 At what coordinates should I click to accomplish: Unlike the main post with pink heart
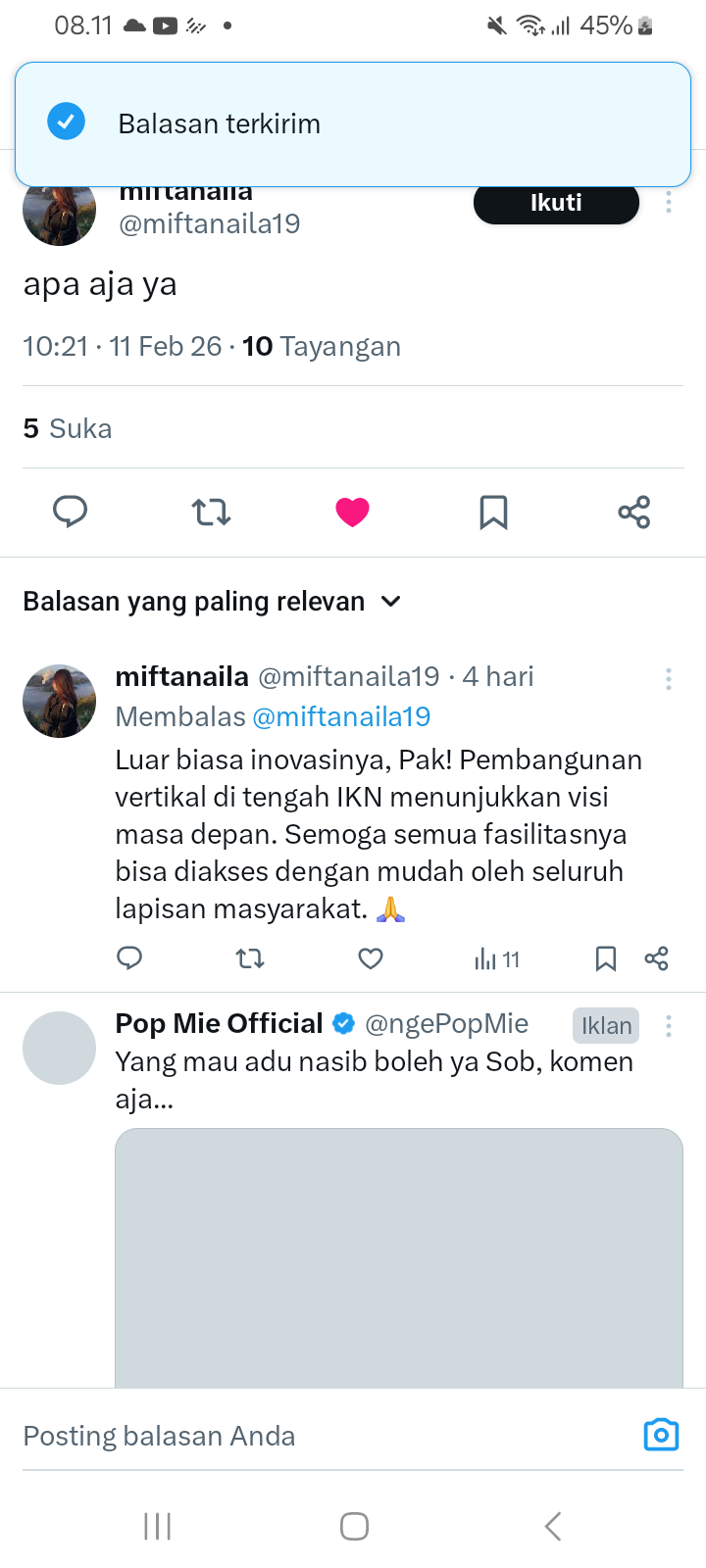pos(352,512)
